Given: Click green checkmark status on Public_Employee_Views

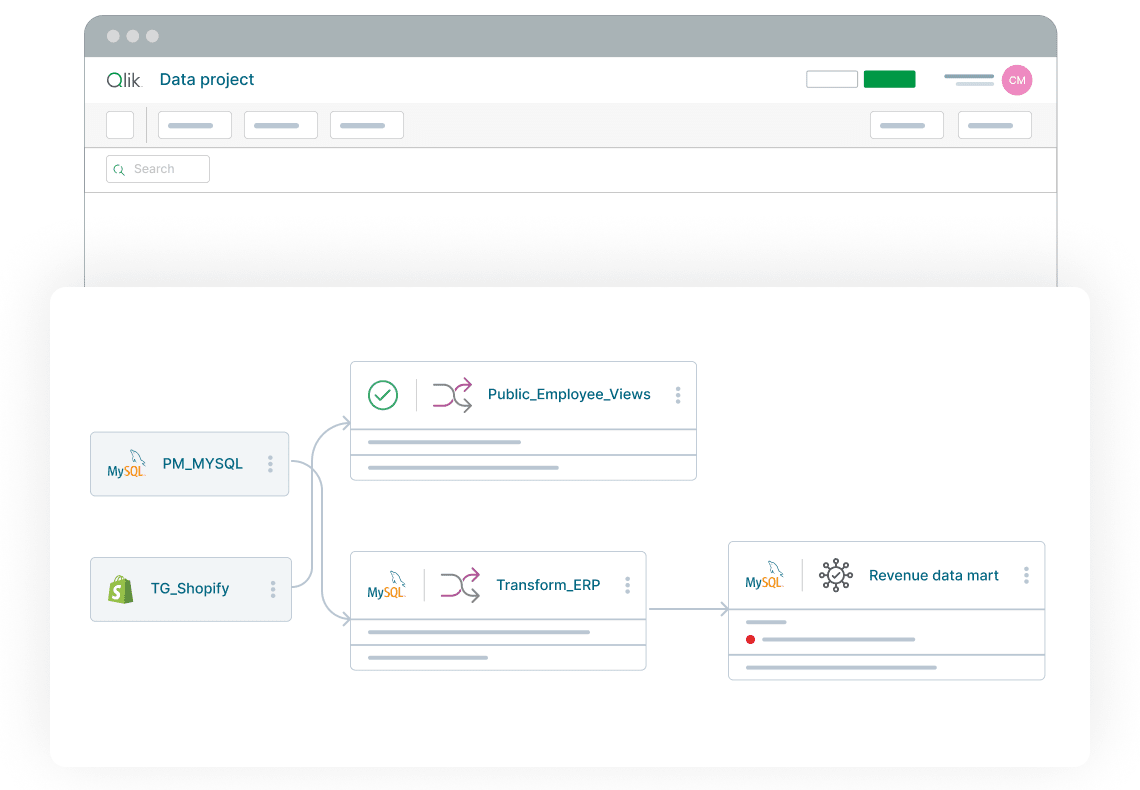Looking at the screenshot, I should click(382, 395).
